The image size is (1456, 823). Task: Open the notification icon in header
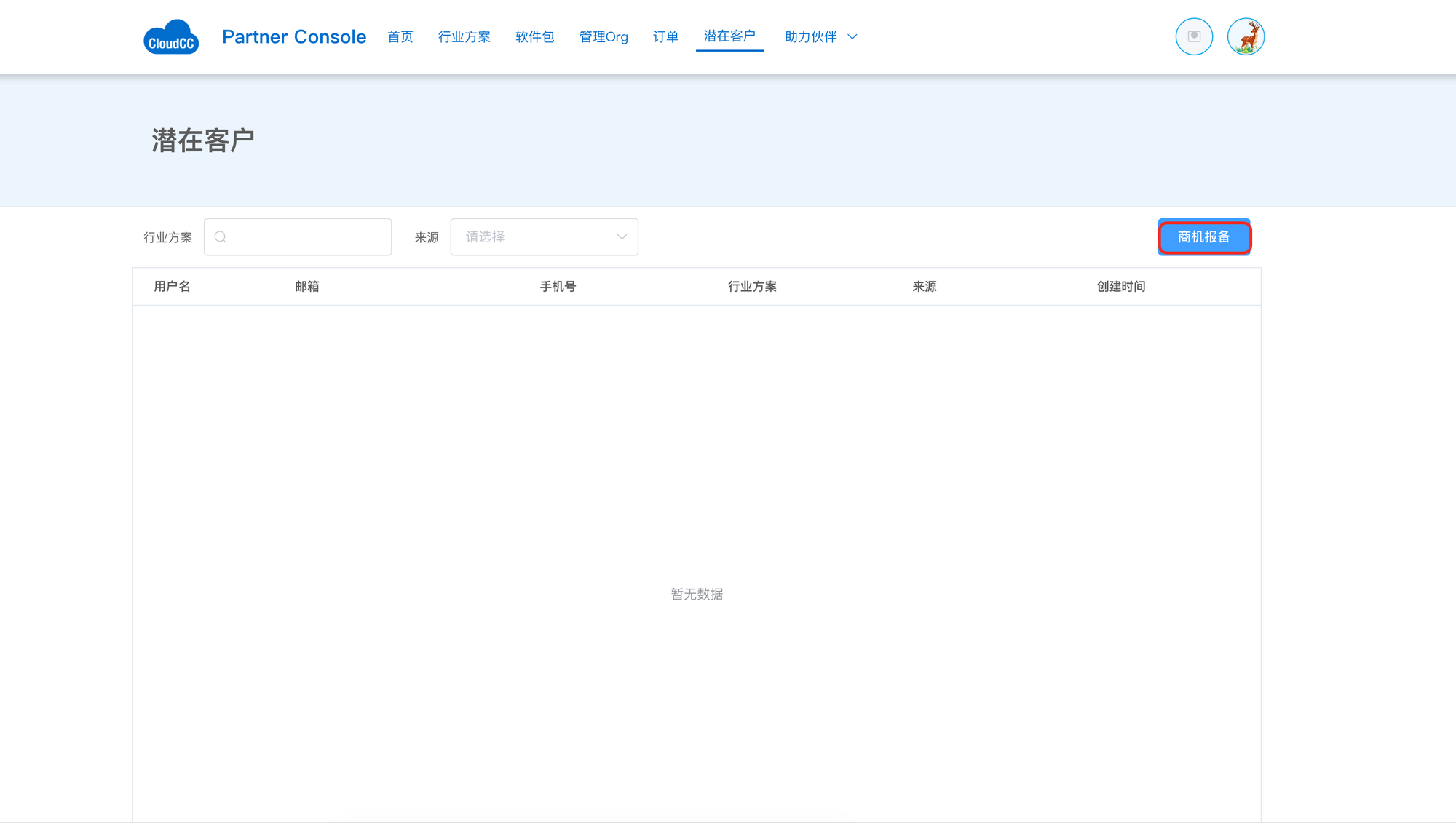(x=1194, y=36)
